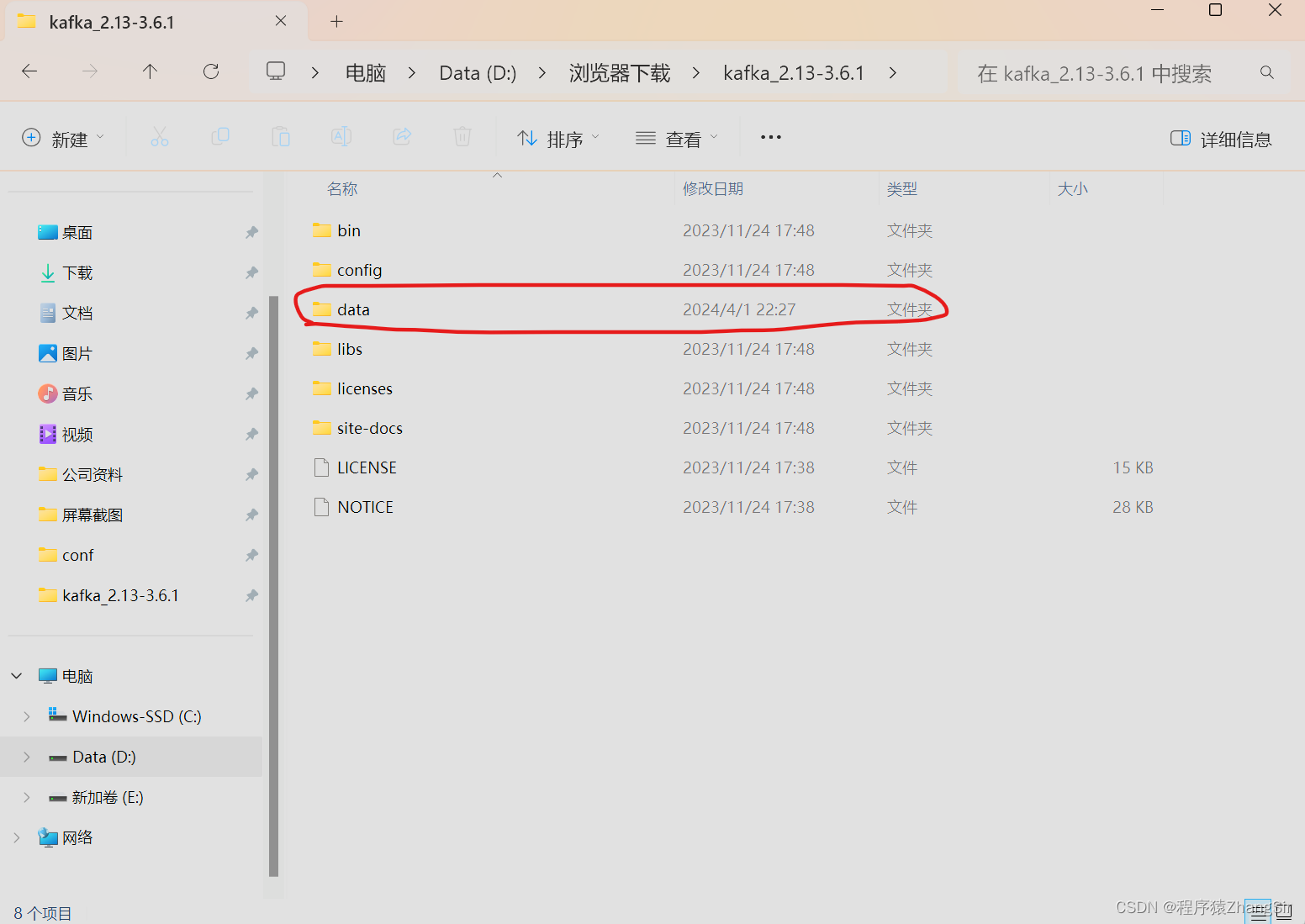
Task: Open the 排序 sort dropdown
Action: (558, 139)
